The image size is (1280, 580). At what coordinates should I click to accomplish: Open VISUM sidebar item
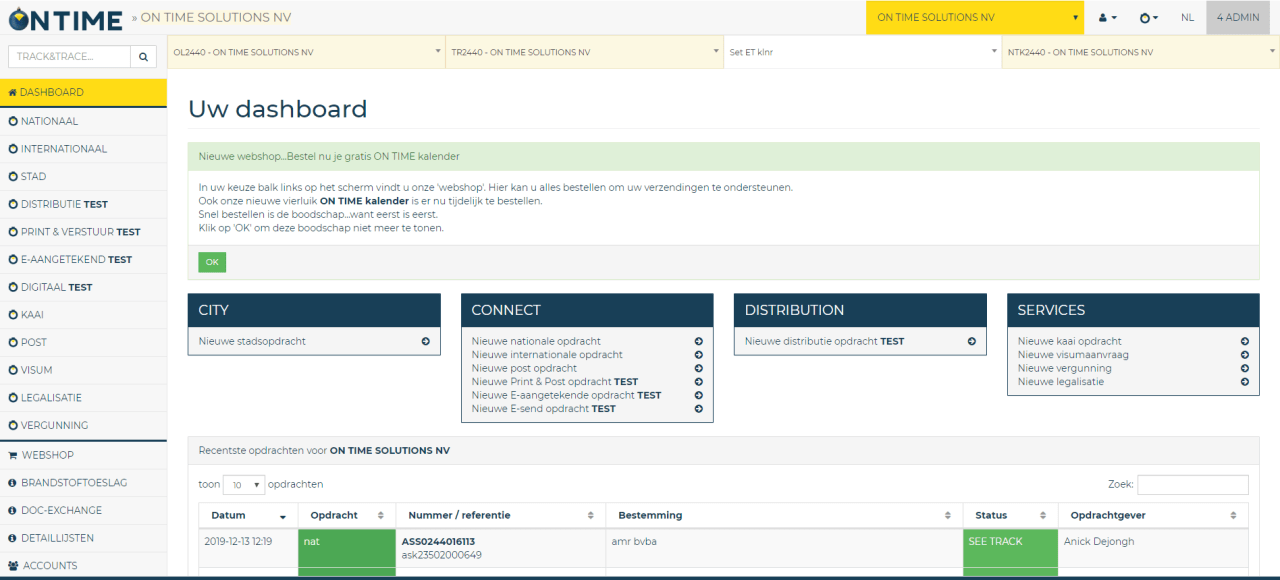[83, 370]
